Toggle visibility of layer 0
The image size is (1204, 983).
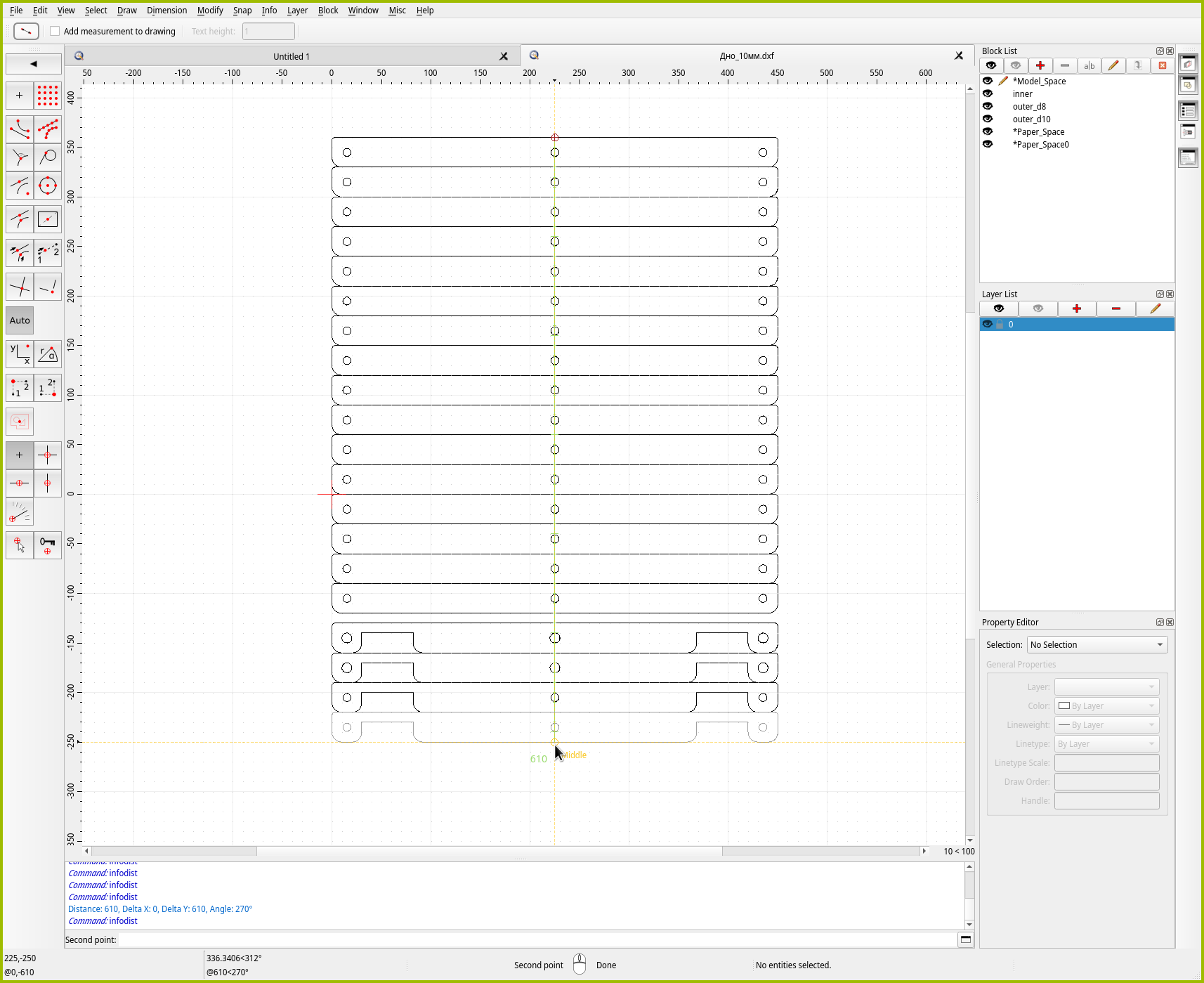pos(988,324)
